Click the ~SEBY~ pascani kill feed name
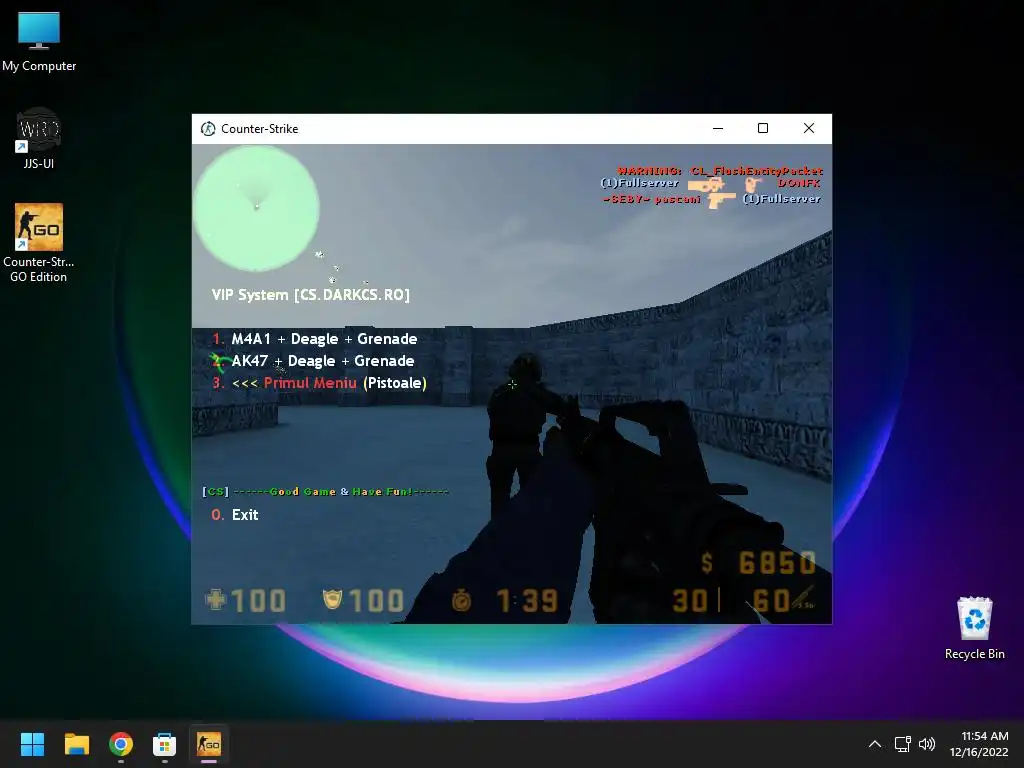Viewport: 1024px width, 768px height. point(652,199)
